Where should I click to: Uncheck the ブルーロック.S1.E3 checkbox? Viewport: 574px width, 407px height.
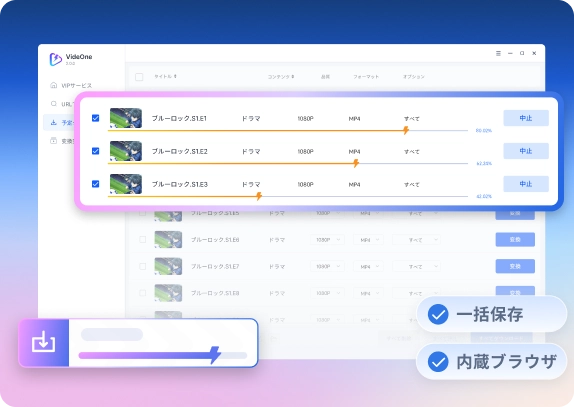[96, 184]
